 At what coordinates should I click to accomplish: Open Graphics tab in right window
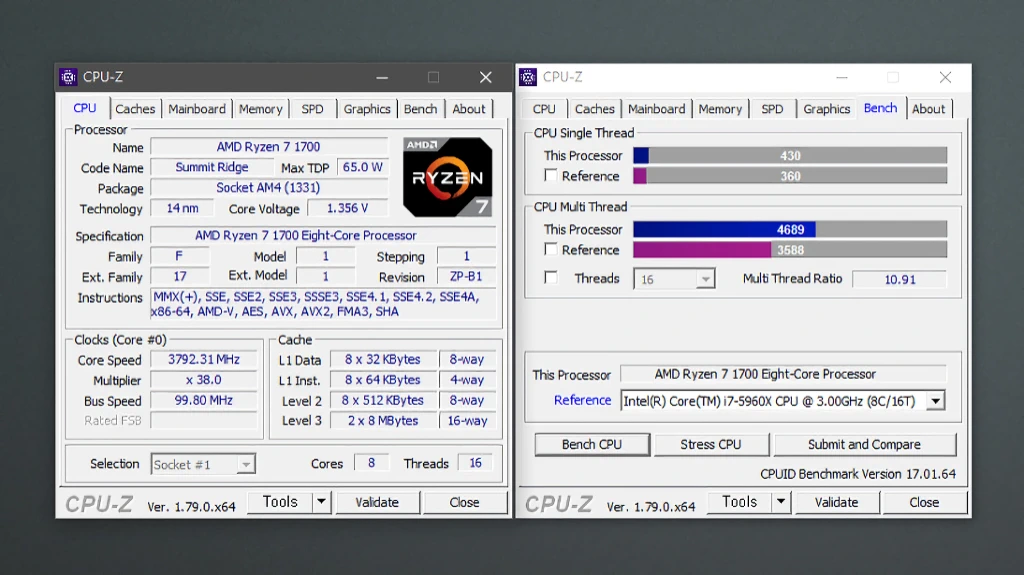[827, 108]
